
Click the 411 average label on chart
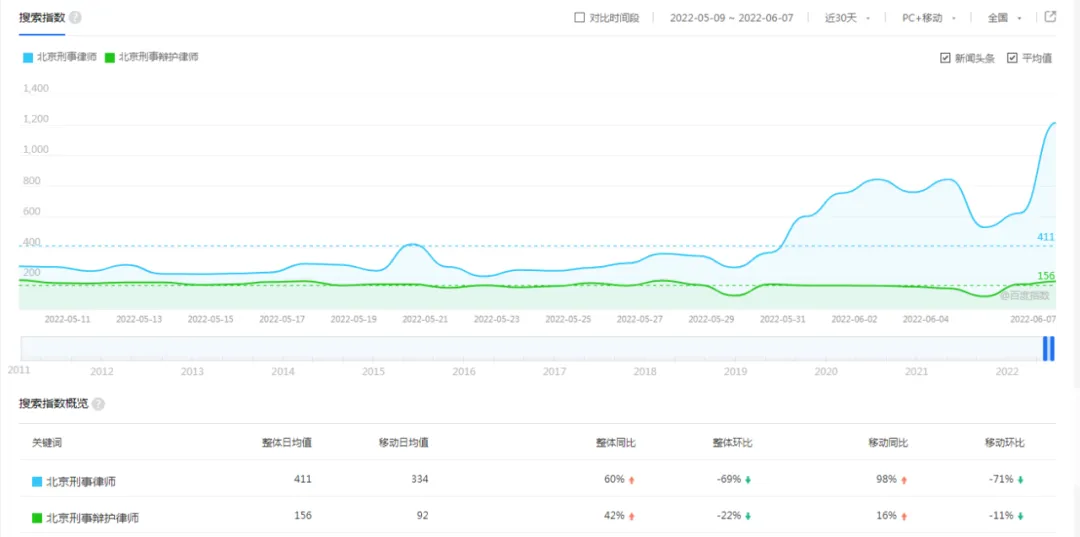1046,237
